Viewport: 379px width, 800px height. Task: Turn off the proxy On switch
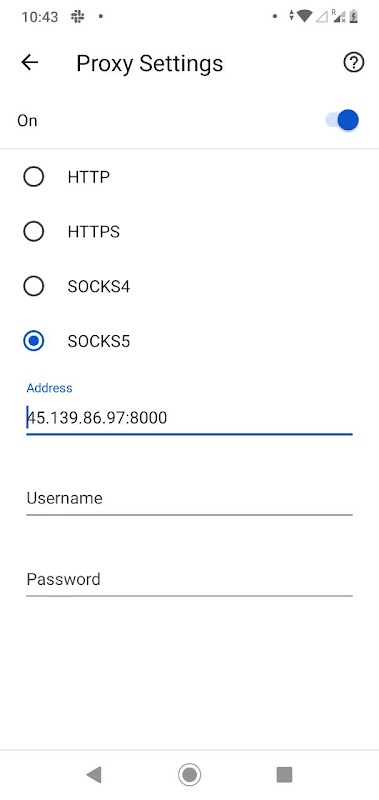(342, 120)
